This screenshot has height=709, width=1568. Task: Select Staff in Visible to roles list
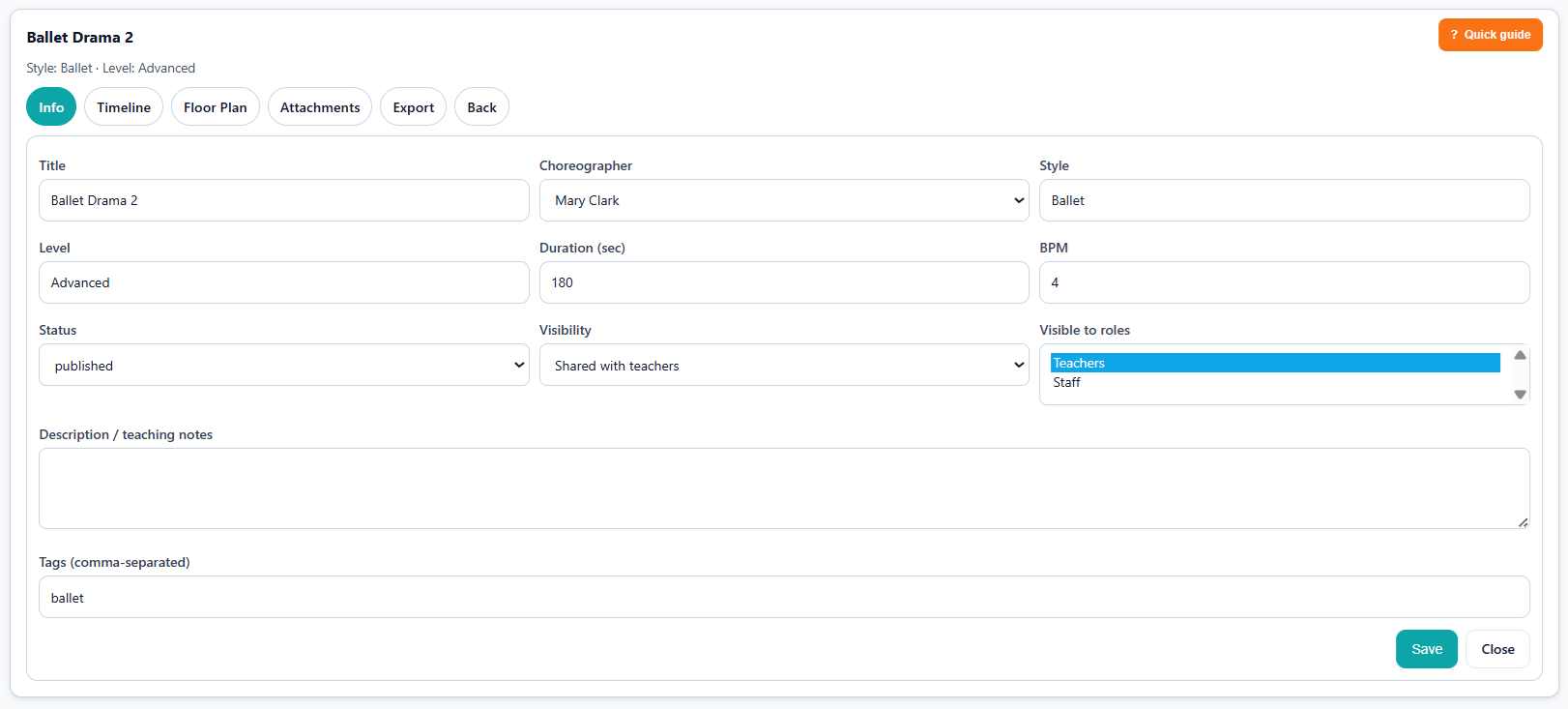(1273, 383)
